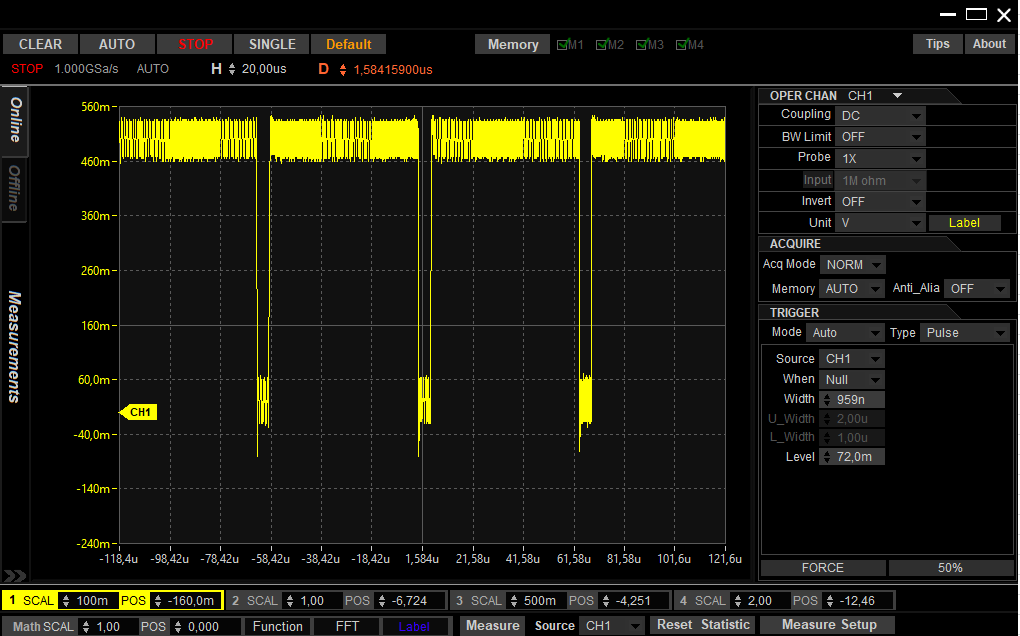Adjust trigger Level stepper arrows
1020x636 pixels.
tap(826, 457)
